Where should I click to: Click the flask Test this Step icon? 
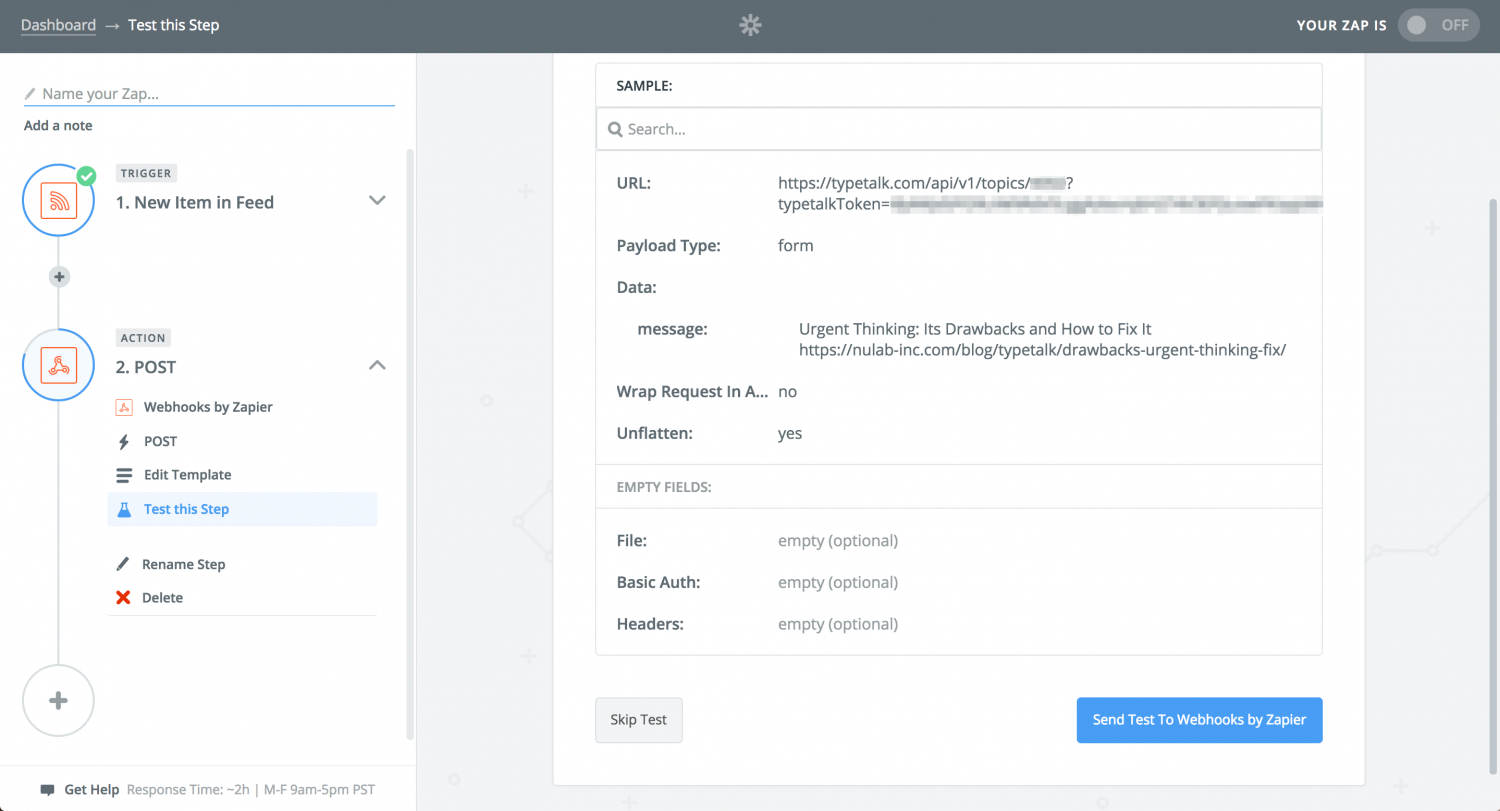[x=124, y=509]
